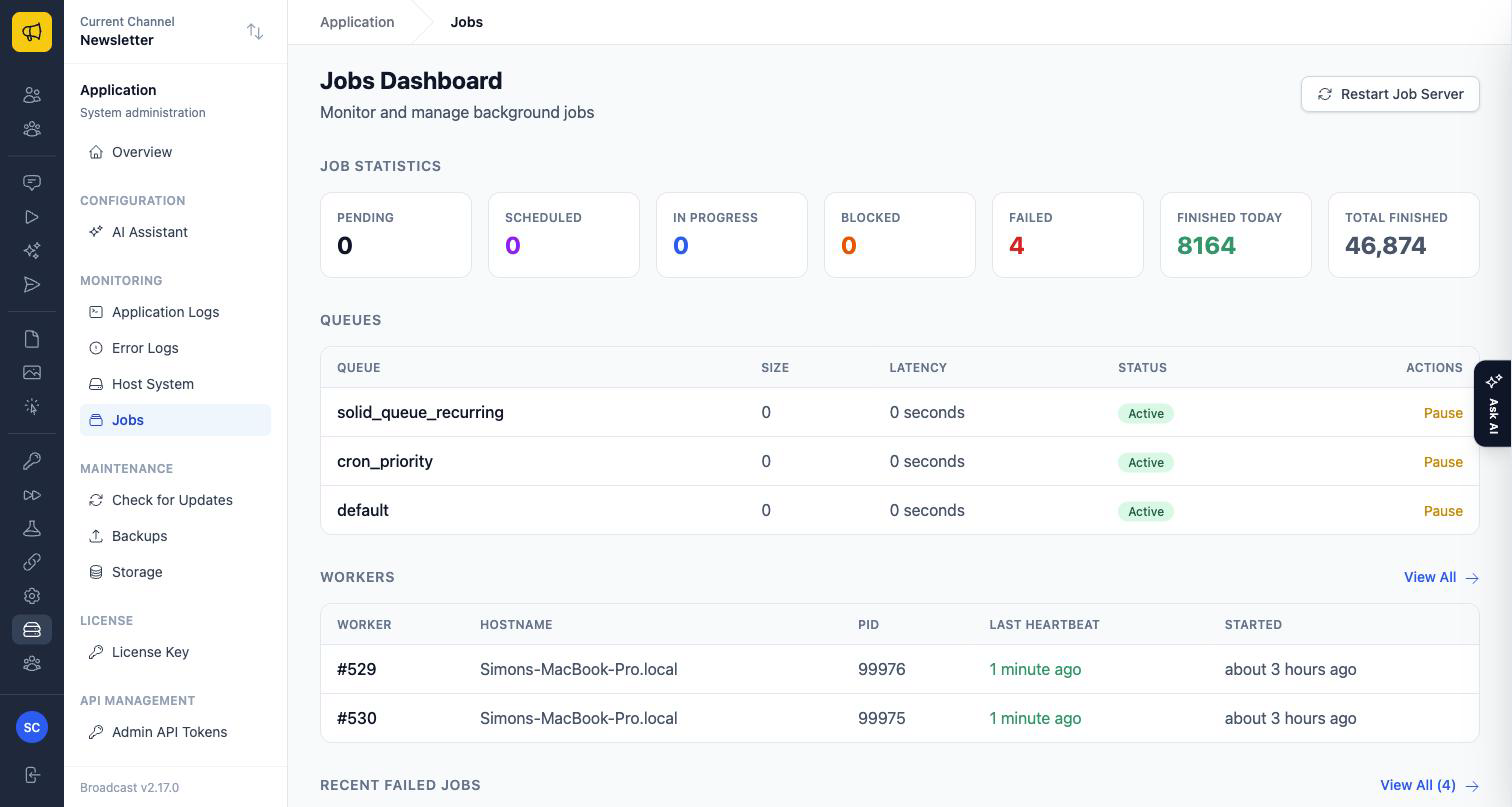Image resolution: width=1512 pixels, height=807 pixels.
Task: Open the image/media library icon
Action: click(32, 372)
